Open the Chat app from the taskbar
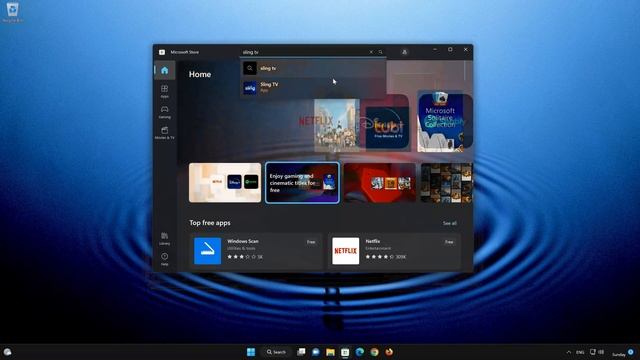The height and width of the screenshot is (360, 640). (x=316, y=352)
